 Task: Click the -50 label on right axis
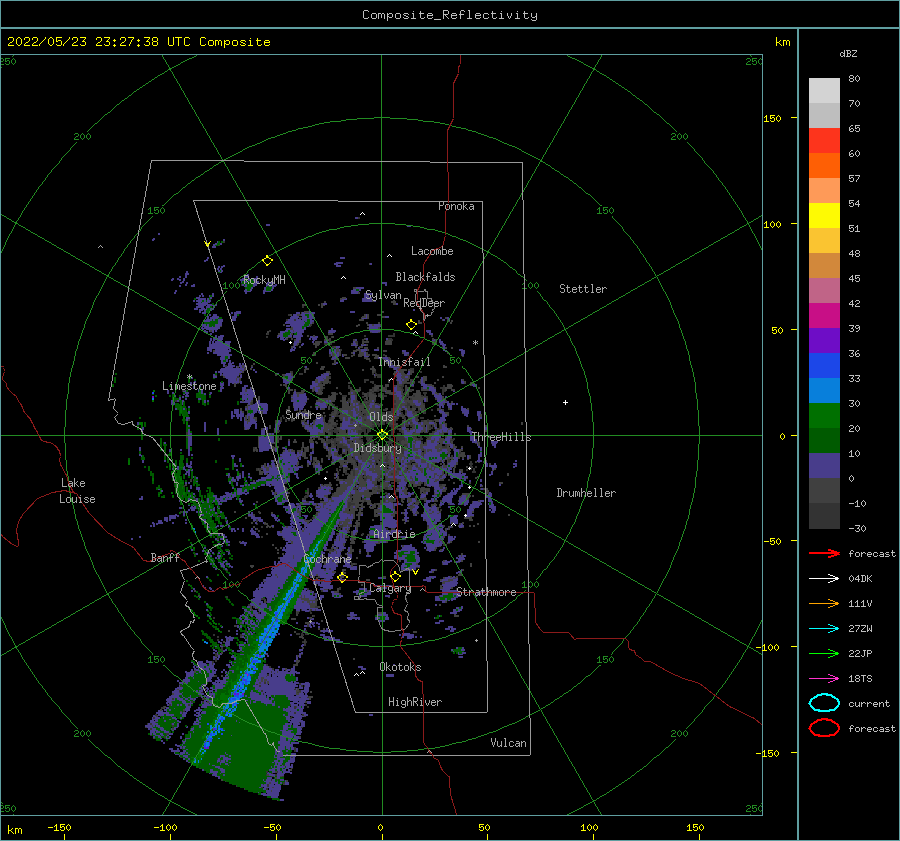(x=773, y=541)
